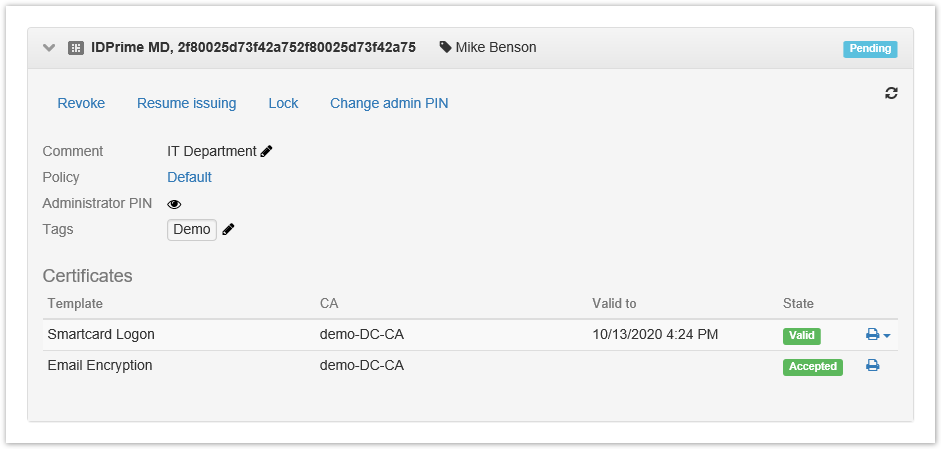Print the Email Encryption certificate
Image resolution: width=941 pixels, height=449 pixels.
pos(872,366)
